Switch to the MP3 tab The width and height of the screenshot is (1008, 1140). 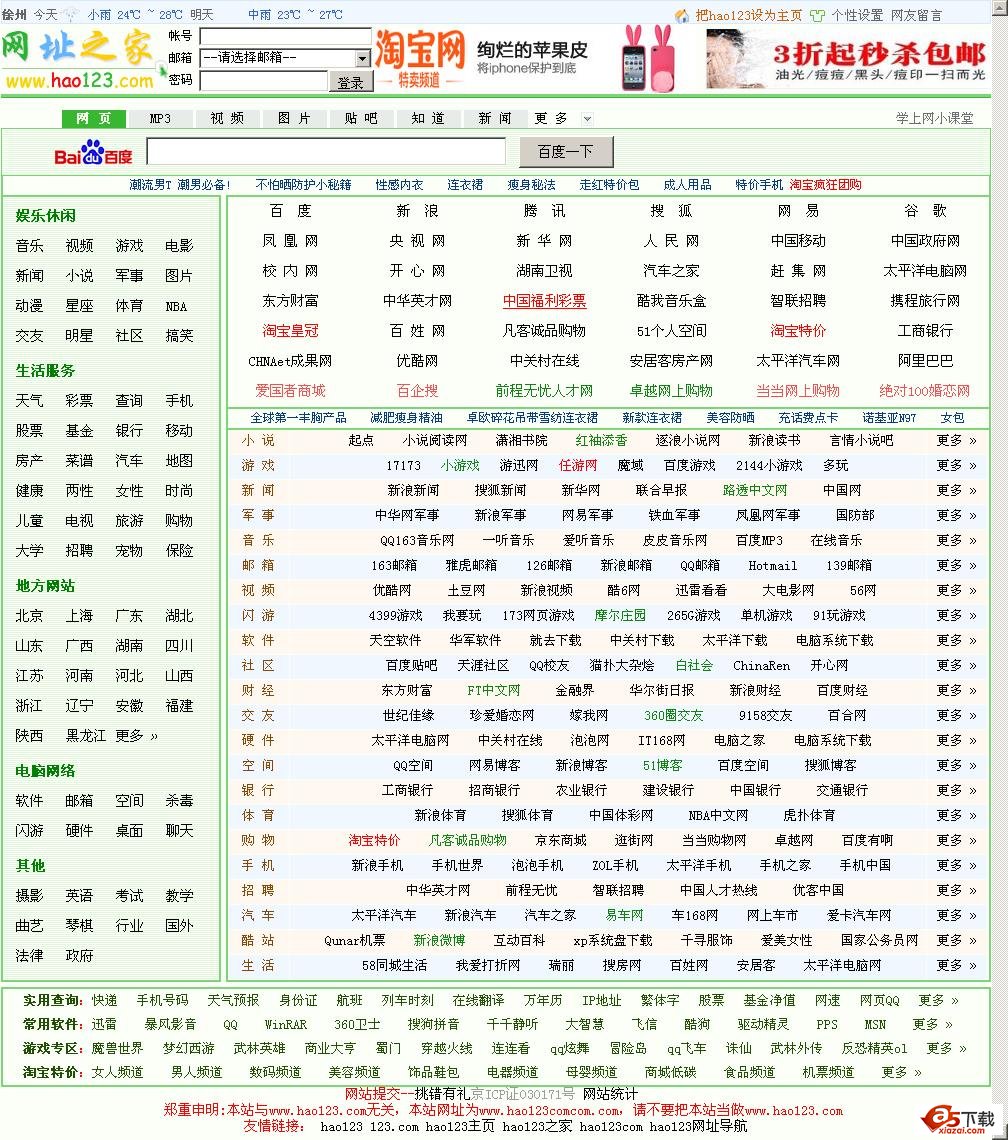click(x=160, y=117)
